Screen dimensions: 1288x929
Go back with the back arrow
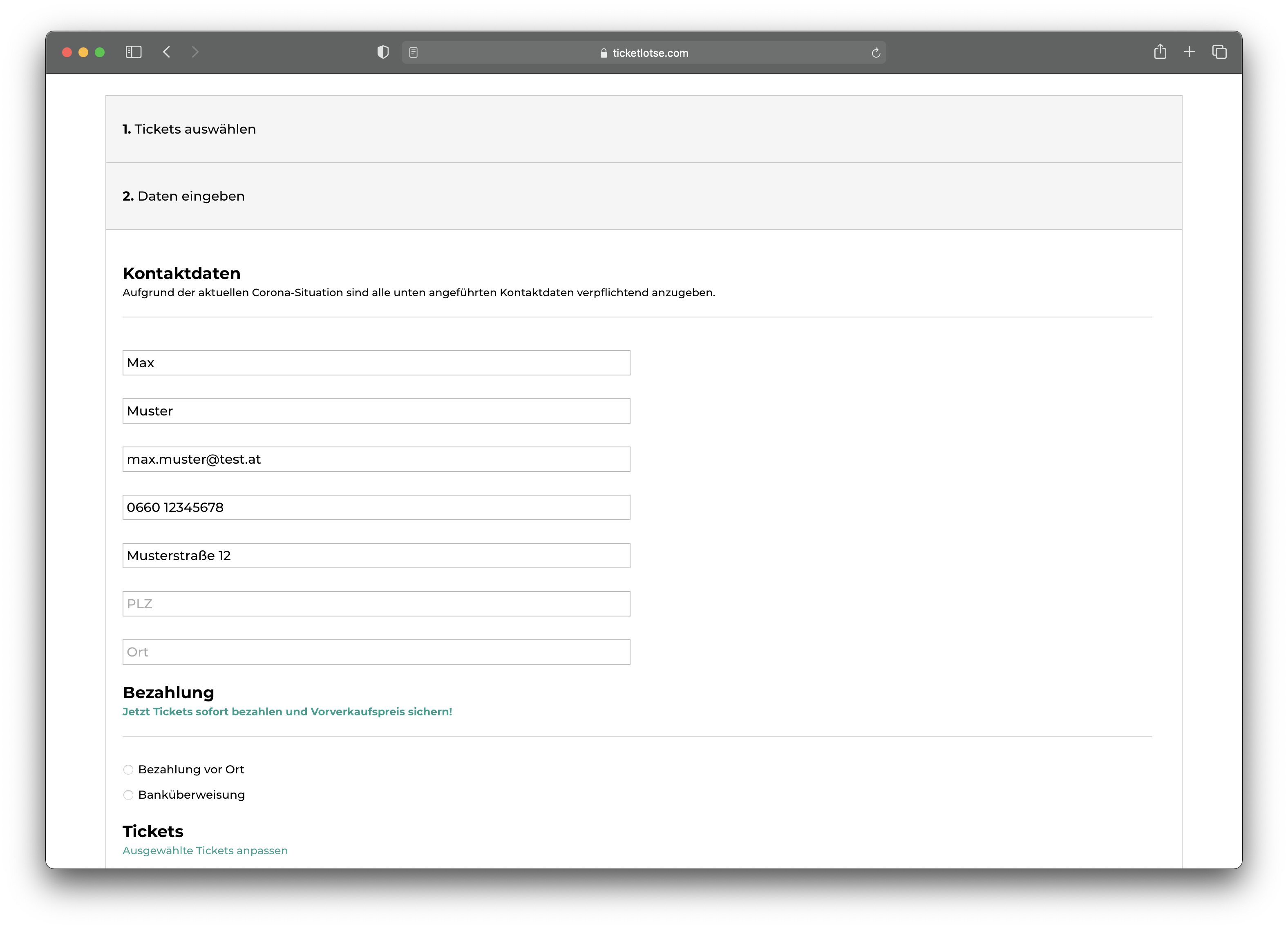pyautogui.click(x=166, y=52)
